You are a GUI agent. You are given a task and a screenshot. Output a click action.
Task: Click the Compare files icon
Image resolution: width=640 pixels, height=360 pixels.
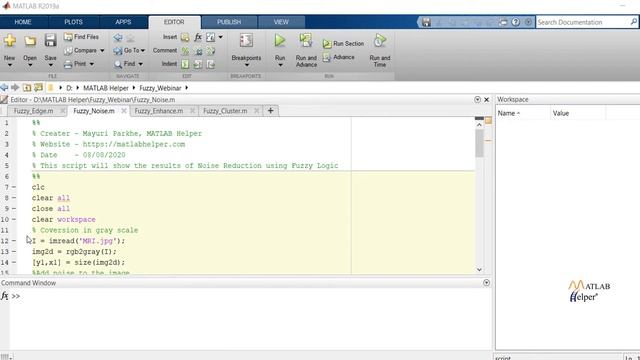pos(68,50)
